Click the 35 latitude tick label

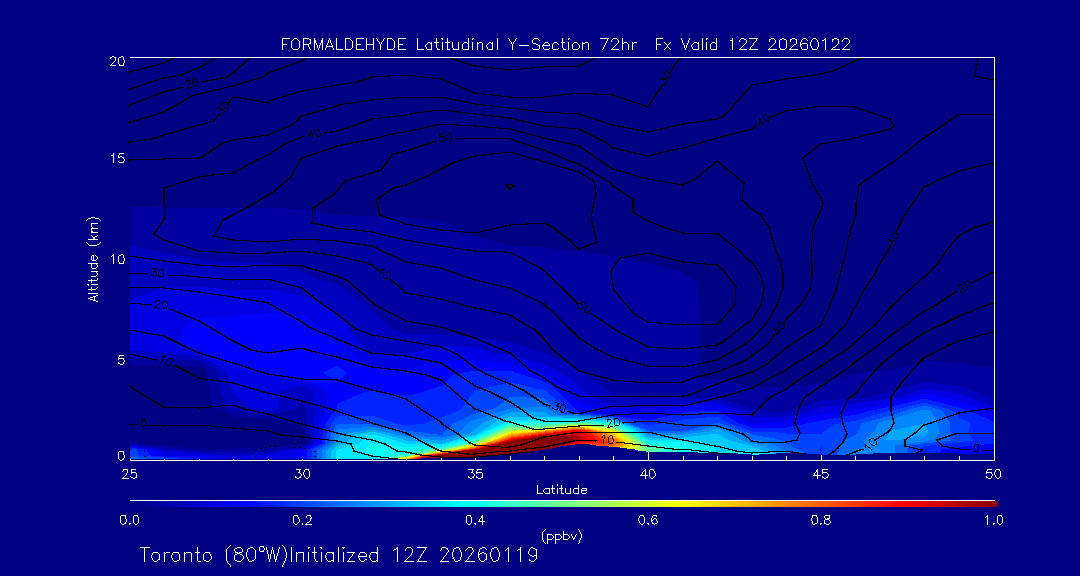coord(475,472)
